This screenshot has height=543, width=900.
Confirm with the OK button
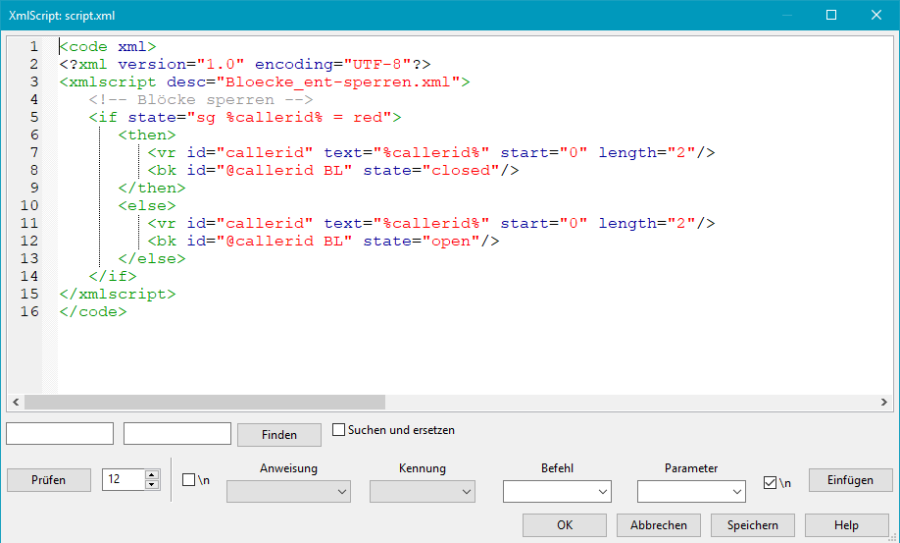[x=564, y=525]
